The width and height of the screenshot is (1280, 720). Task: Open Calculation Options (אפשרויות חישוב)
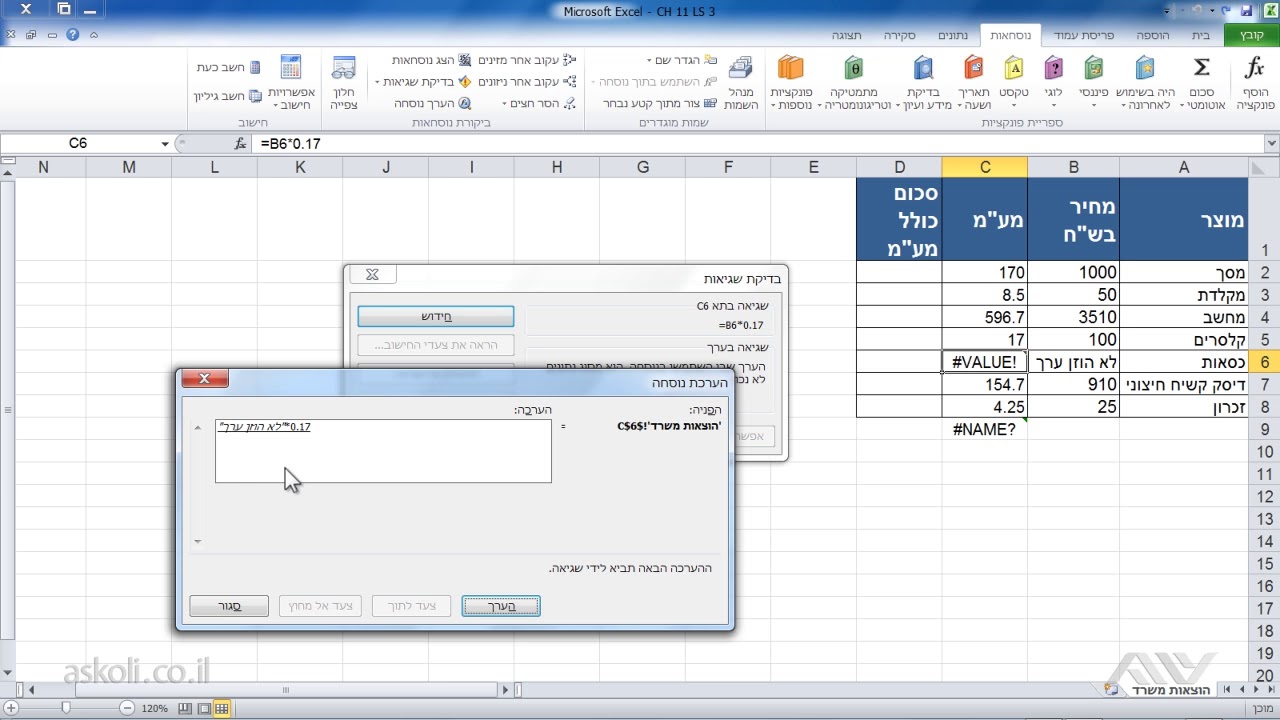[x=292, y=83]
